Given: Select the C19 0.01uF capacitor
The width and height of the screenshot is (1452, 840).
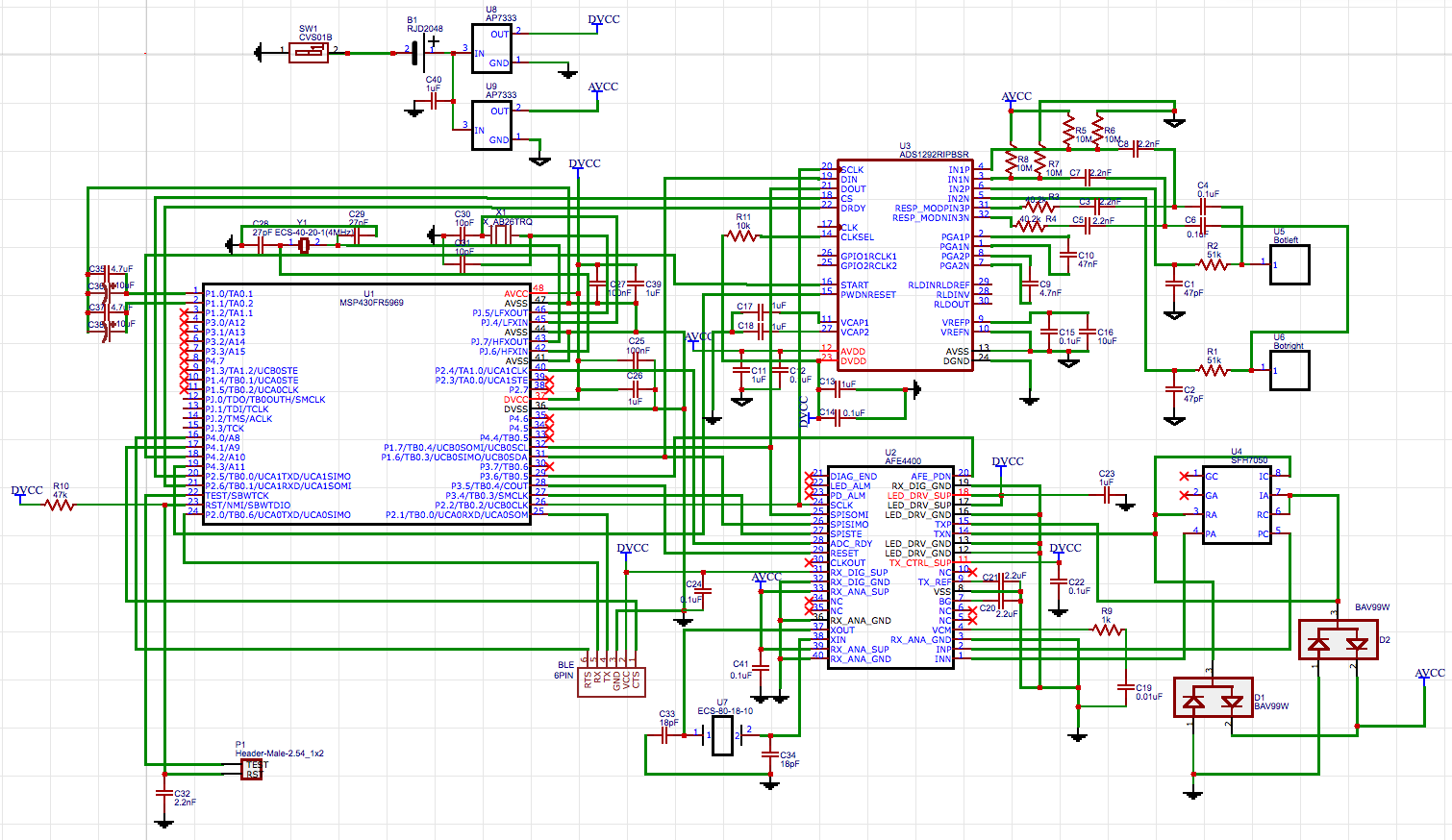Looking at the screenshot, I should pyautogui.click(x=1126, y=688).
